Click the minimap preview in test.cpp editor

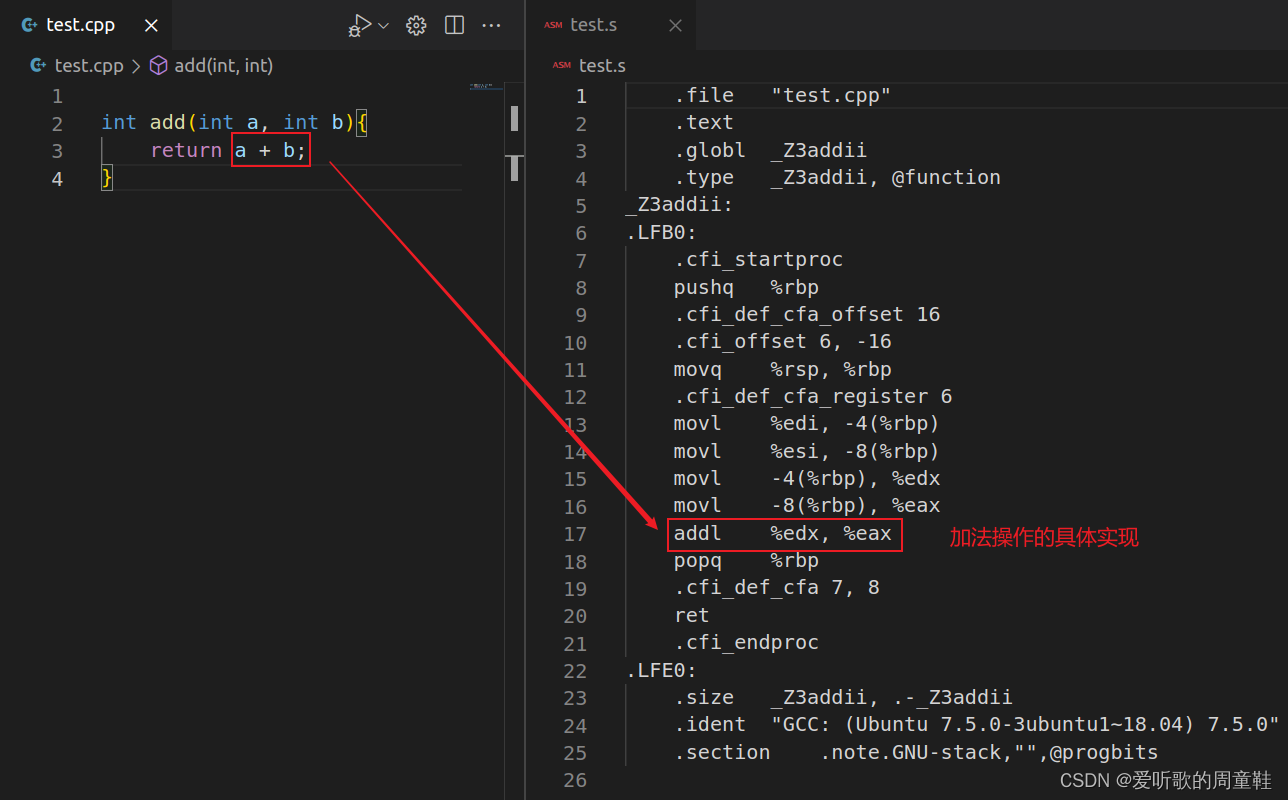point(486,89)
